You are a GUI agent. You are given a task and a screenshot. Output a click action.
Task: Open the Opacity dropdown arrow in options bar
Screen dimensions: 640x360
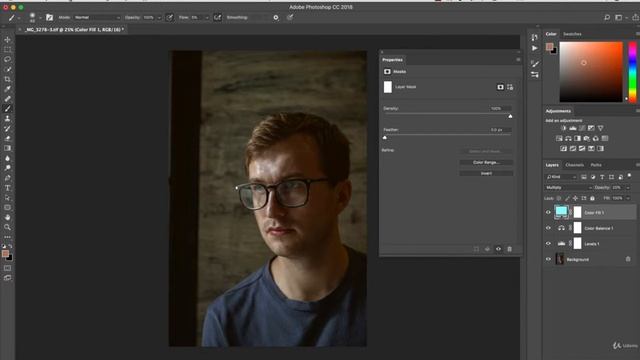coord(159,18)
